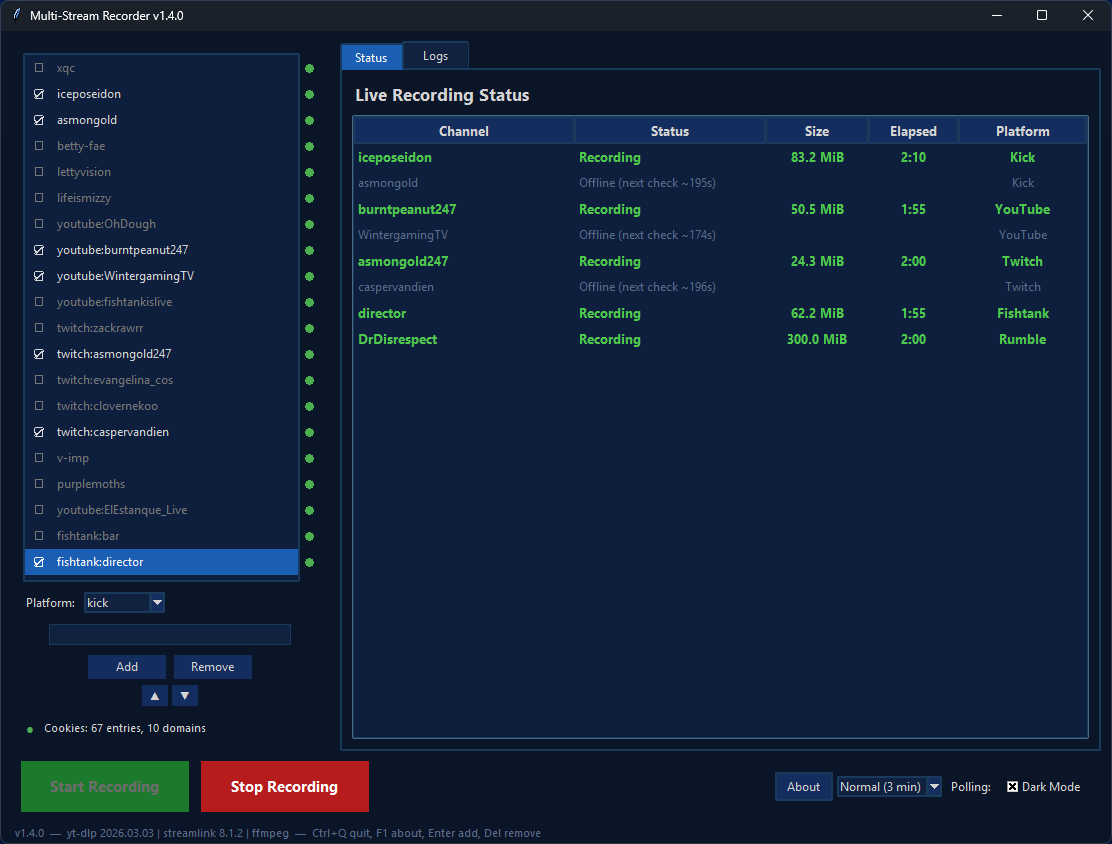Uncheck fishtank:director checkbox

click(39, 562)
